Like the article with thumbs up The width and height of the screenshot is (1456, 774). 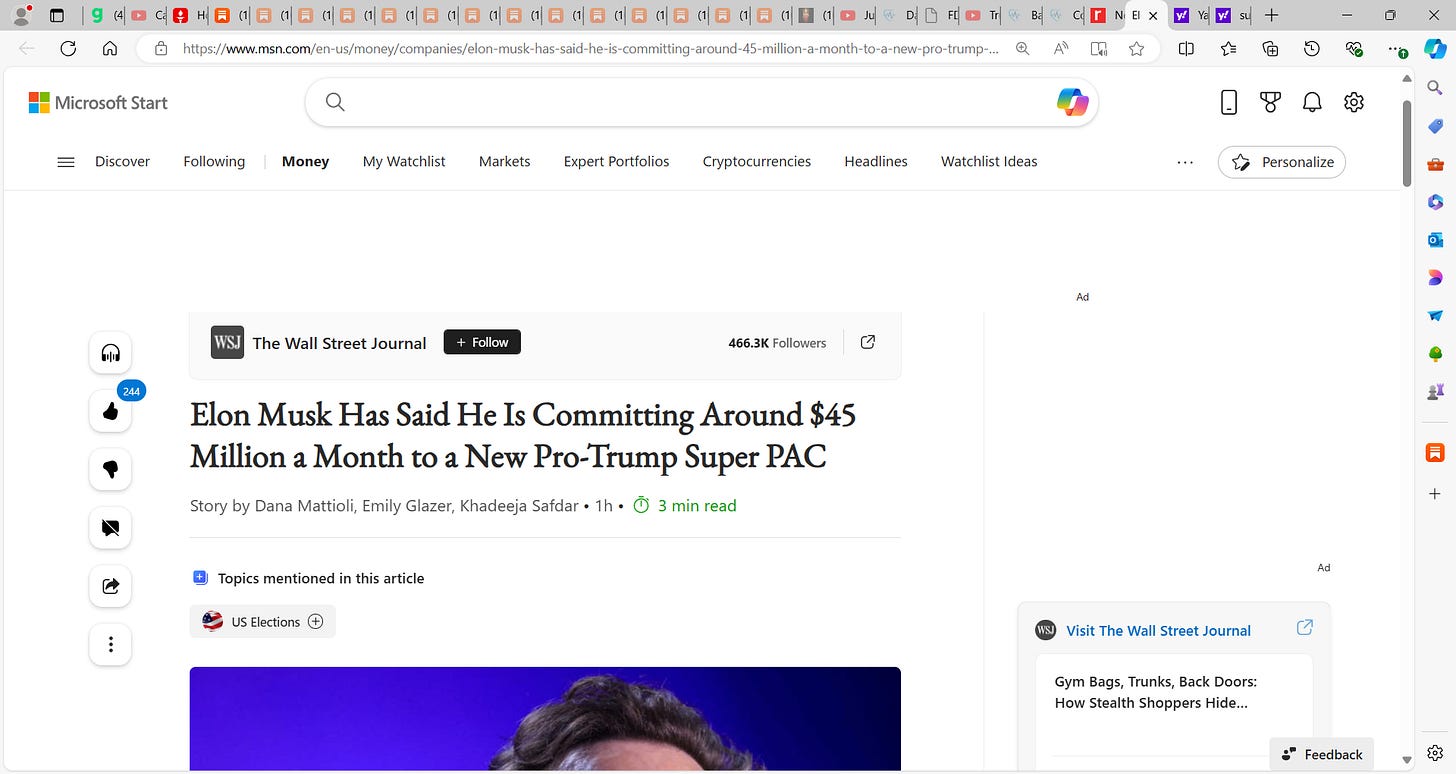[110, 411]
